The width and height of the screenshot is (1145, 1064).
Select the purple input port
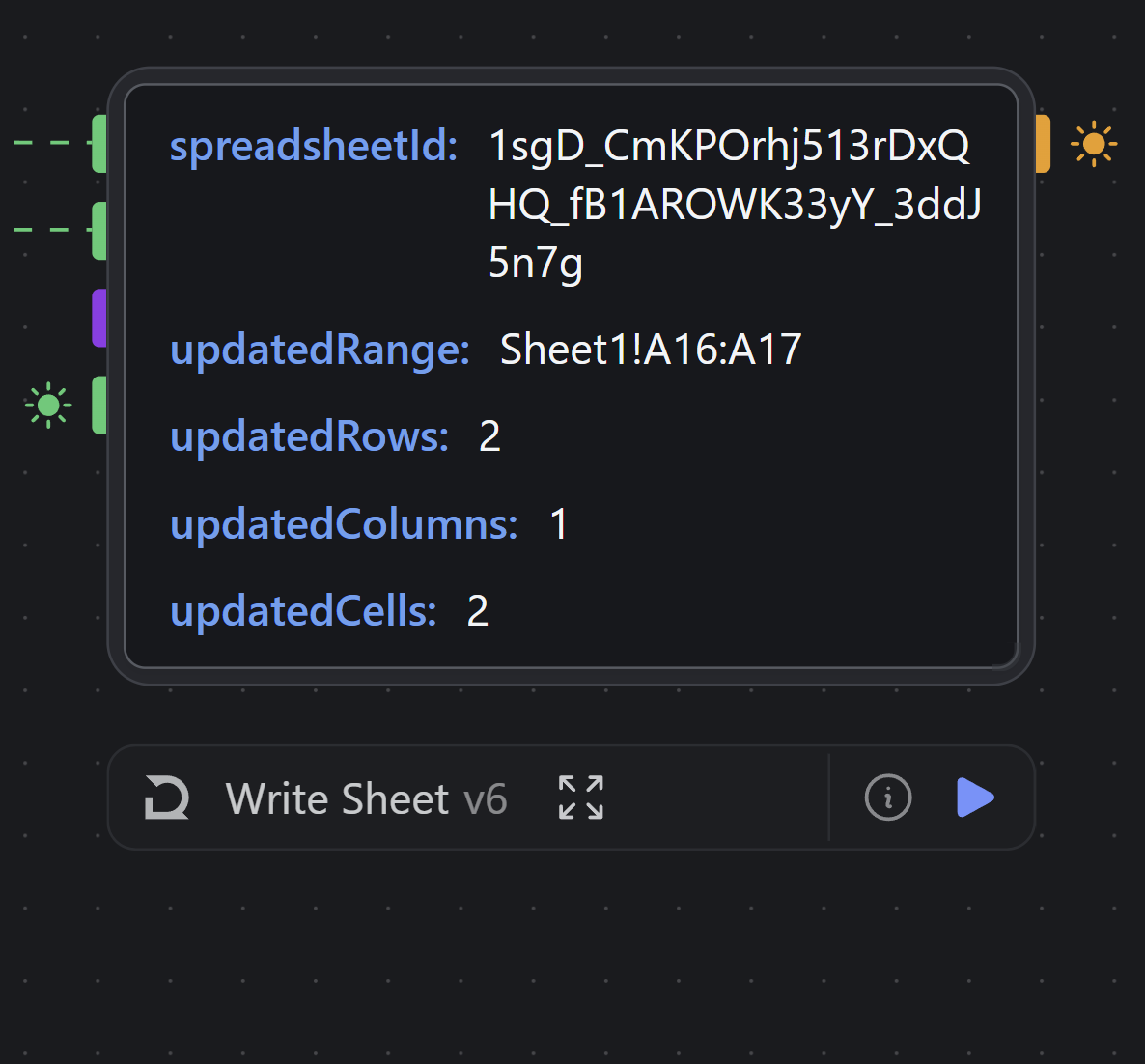click(x=99, y=318)
